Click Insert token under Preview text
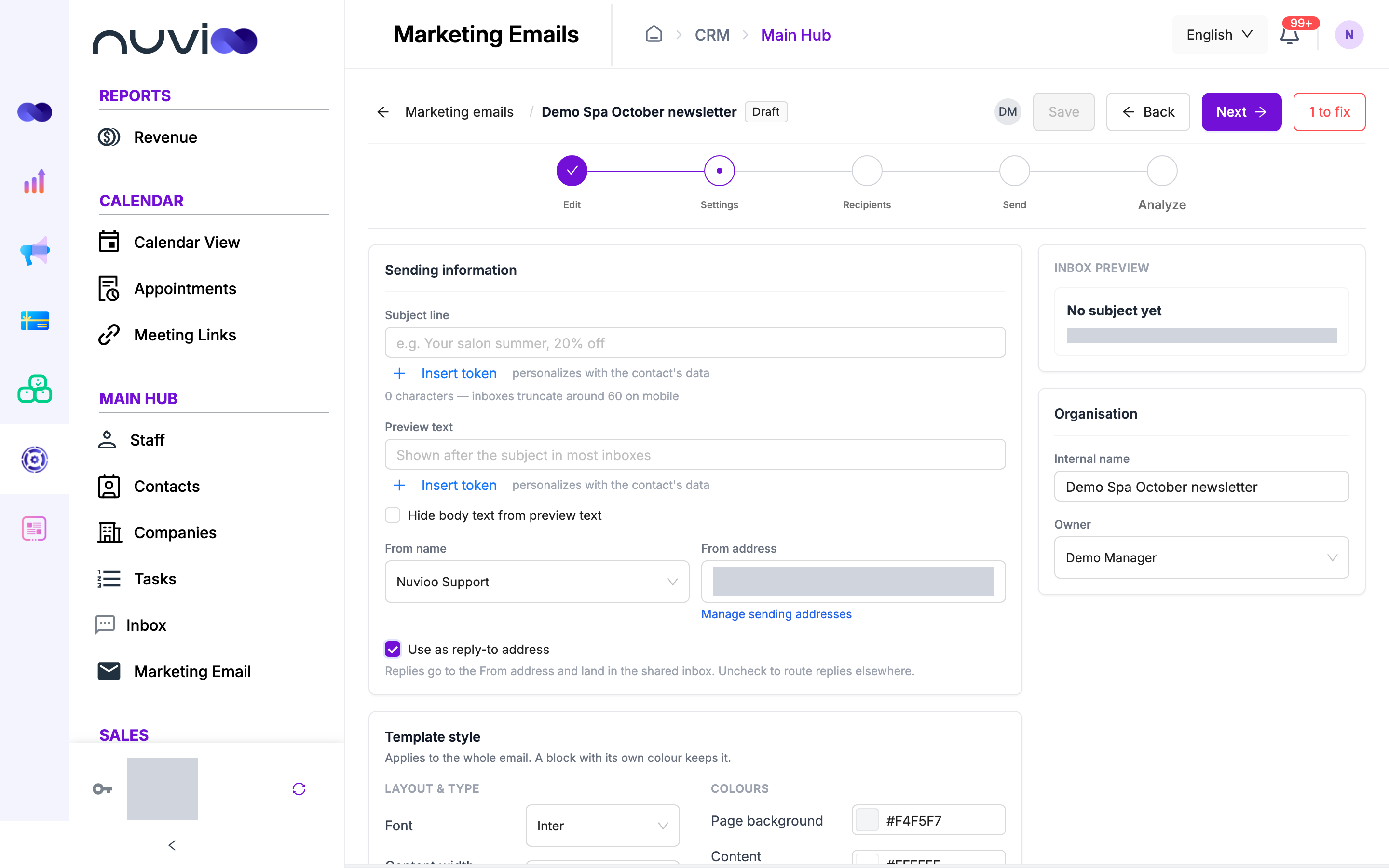 [459, 485]
